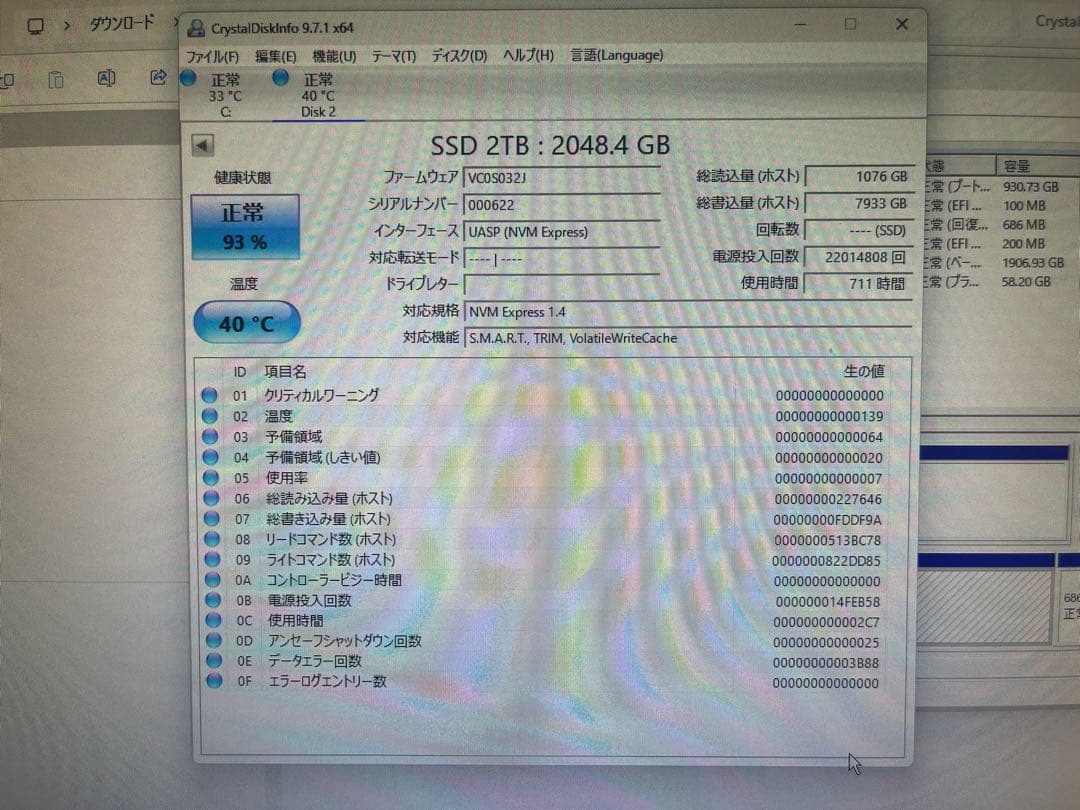
Task: Click the status dot for 0D アンセーフシャットダウン回数
Action: click(x=214, y=641)
